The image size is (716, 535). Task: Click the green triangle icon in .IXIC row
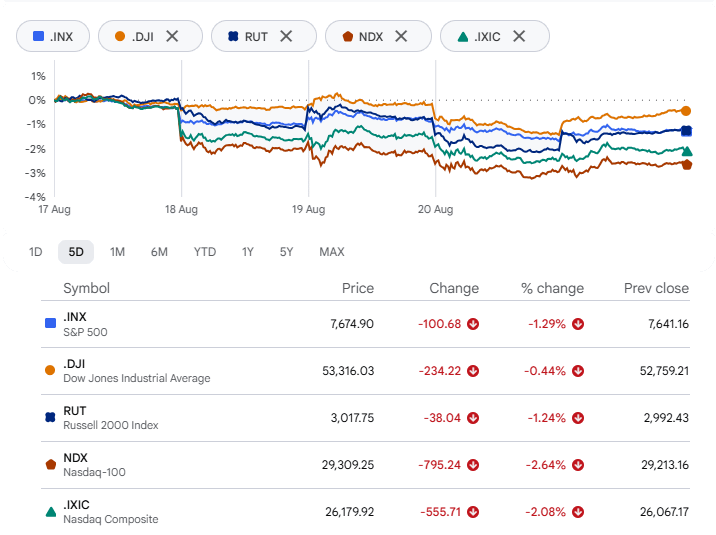pyautogui.click(x=51, y=512)
